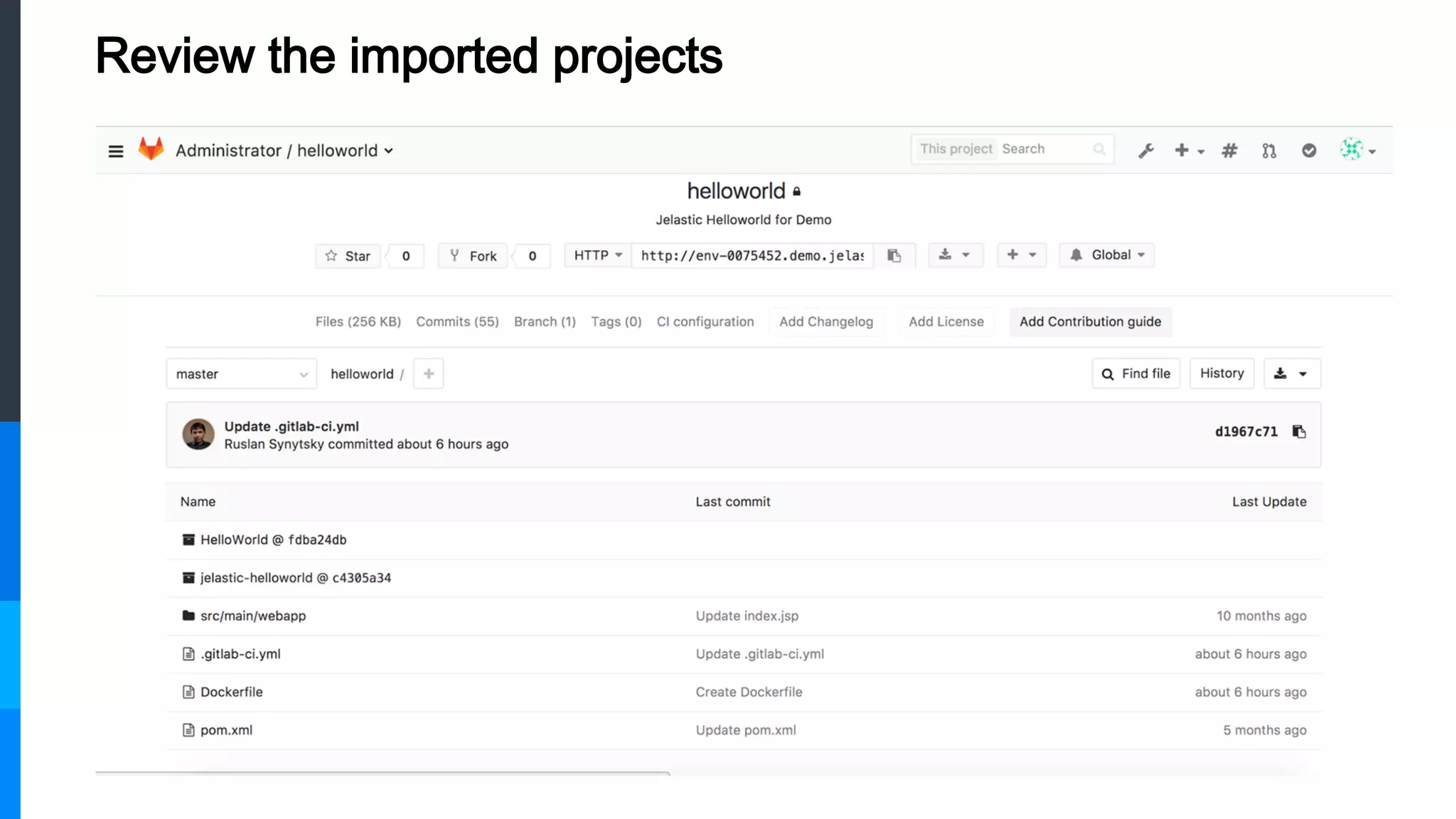Click the pom.xml file icon
Image resolution: width=1456 pixels, height=819 pixels.
(x=188, y=730)
